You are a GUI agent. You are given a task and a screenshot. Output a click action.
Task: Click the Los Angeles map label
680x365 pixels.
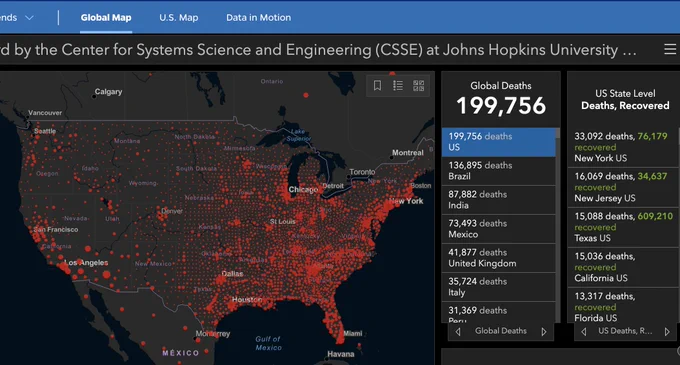tap(86, 263)
